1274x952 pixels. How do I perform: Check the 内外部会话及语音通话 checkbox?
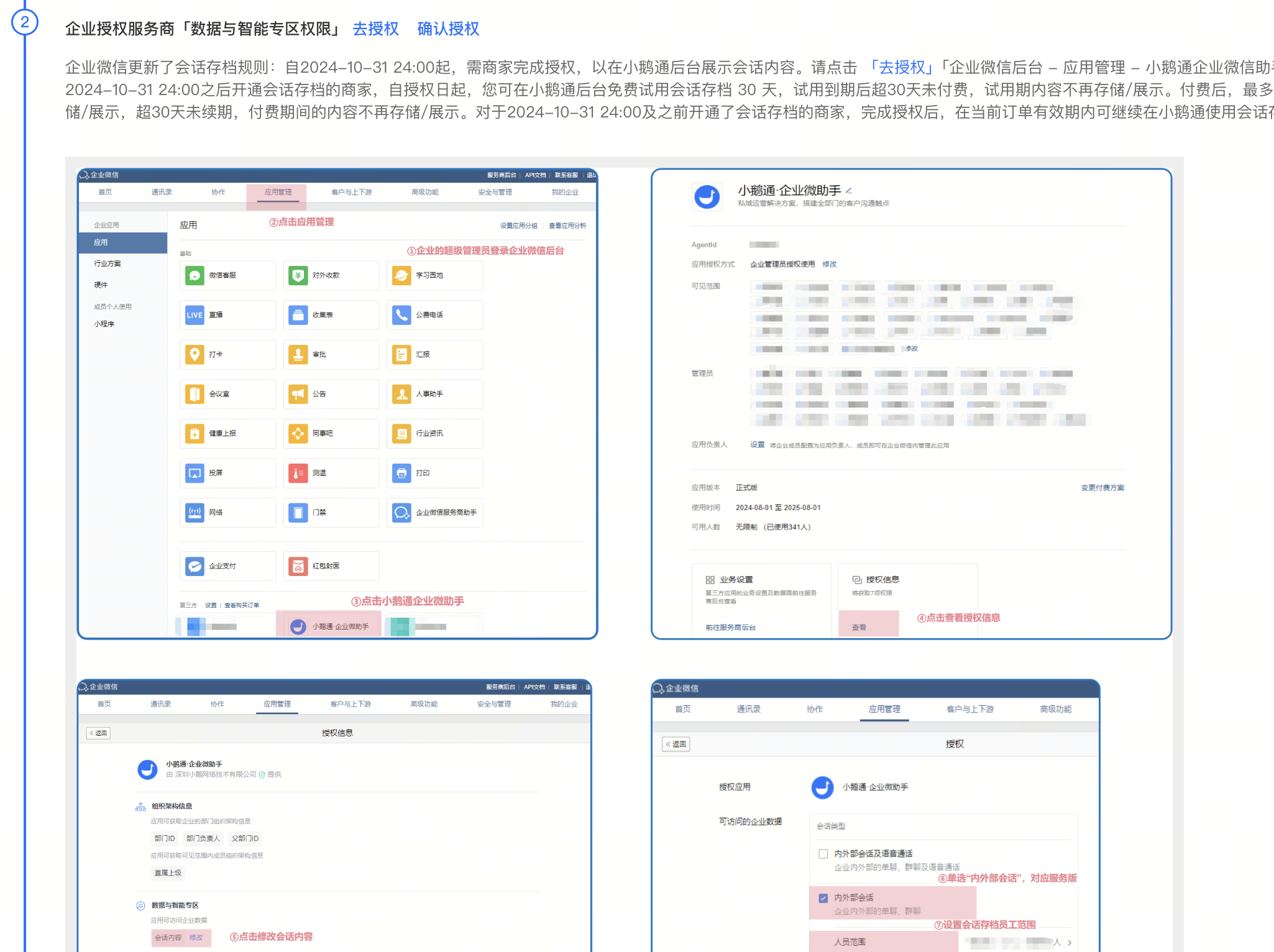(x=823, y=854)
